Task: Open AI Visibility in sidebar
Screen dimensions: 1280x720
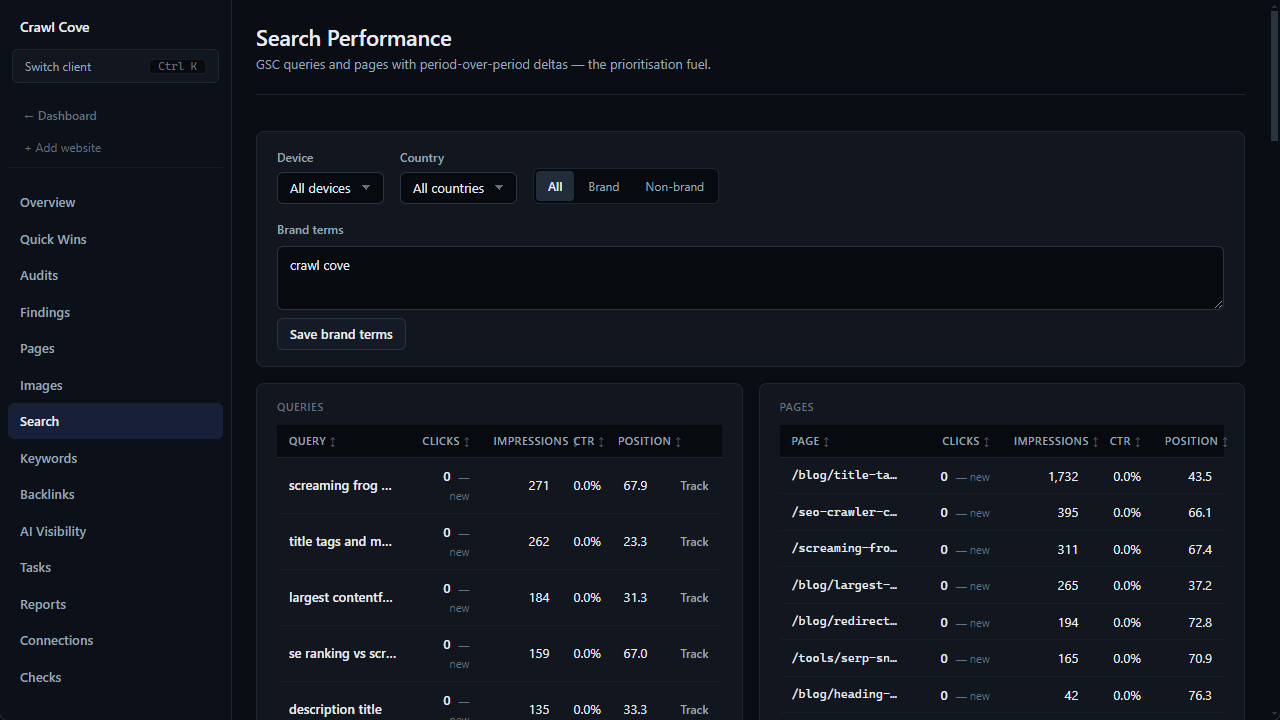Action: pos(115,531)
